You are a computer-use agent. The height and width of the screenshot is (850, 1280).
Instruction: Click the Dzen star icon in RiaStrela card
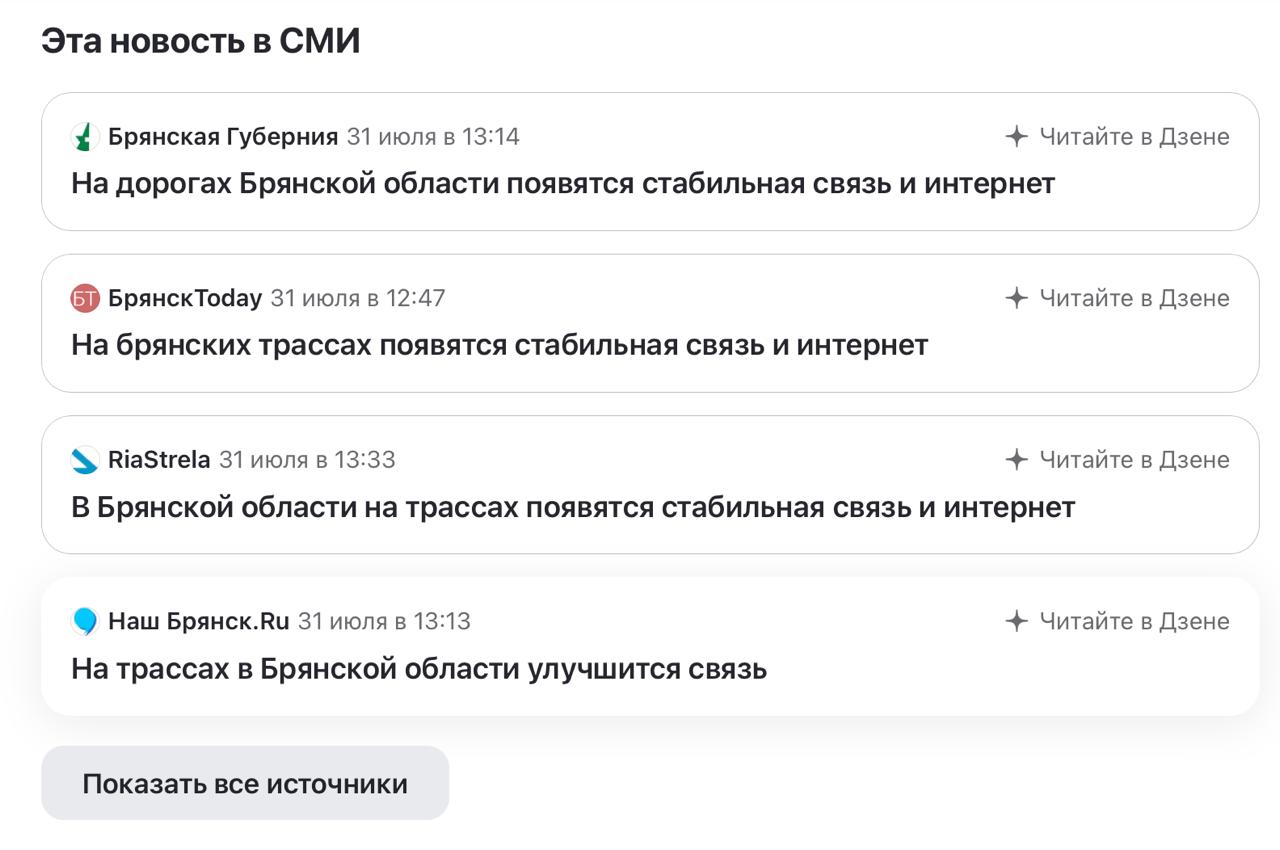point(1017,460)
